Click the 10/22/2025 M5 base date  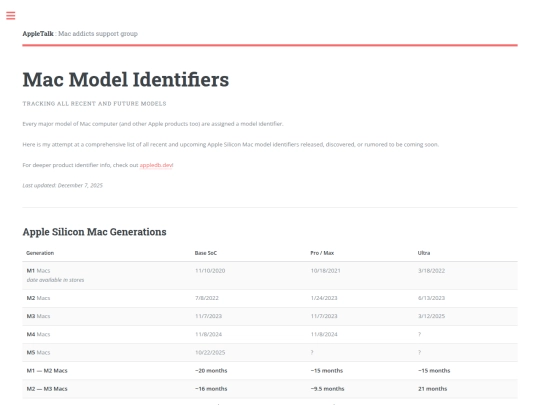click(x=210, y=353)
